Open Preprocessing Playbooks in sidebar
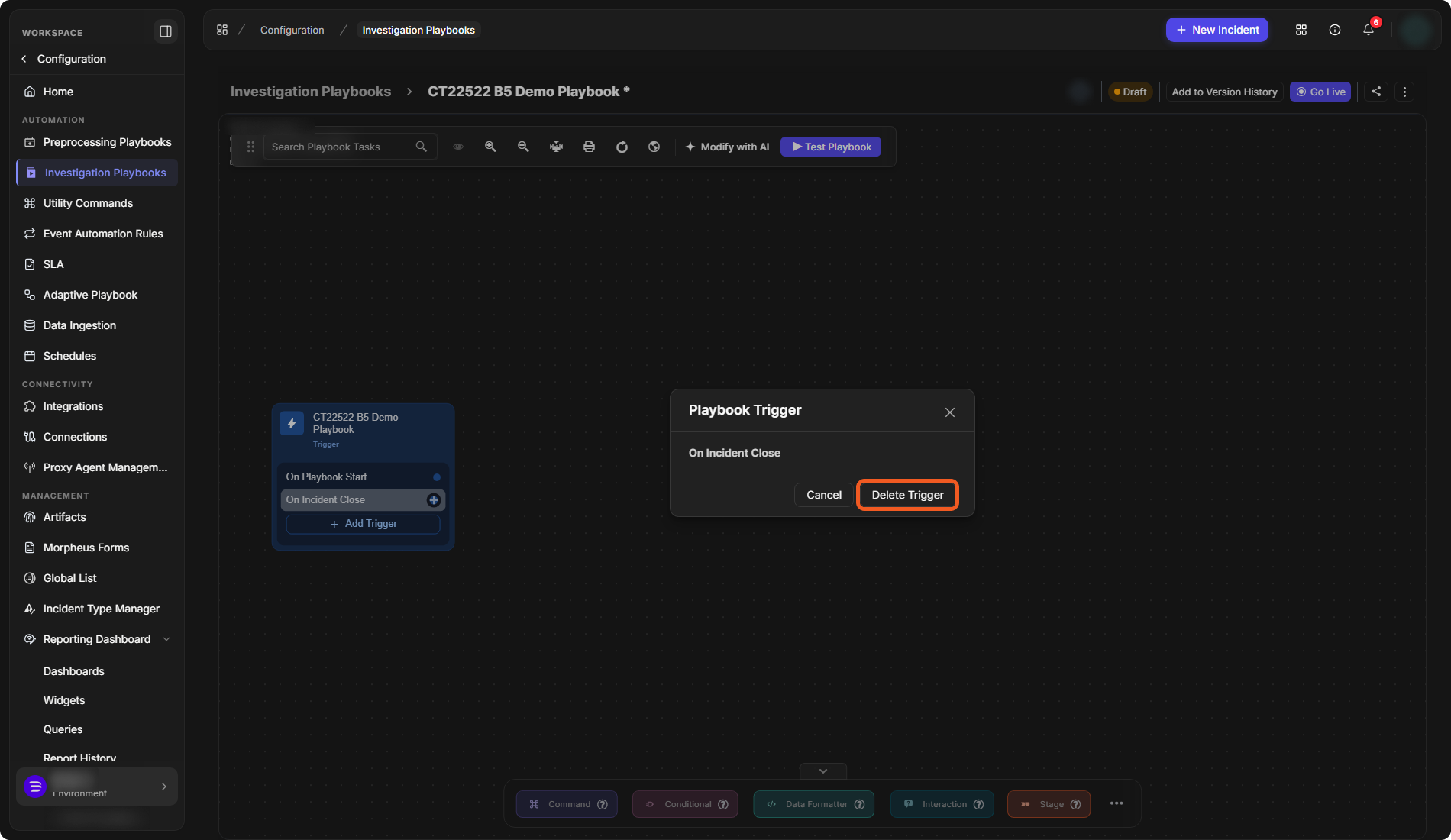The width and height of the screenshot is (1451, 840). (x=97, y=142)
